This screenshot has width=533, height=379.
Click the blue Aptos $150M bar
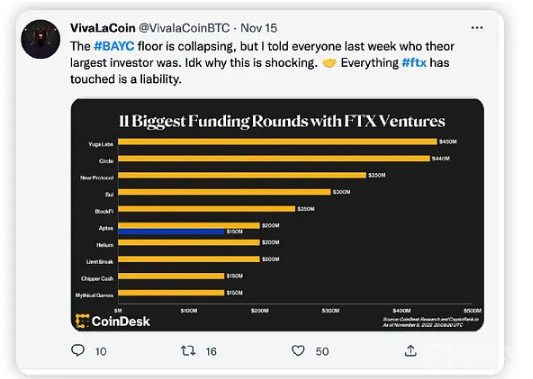tap(171, 232)
